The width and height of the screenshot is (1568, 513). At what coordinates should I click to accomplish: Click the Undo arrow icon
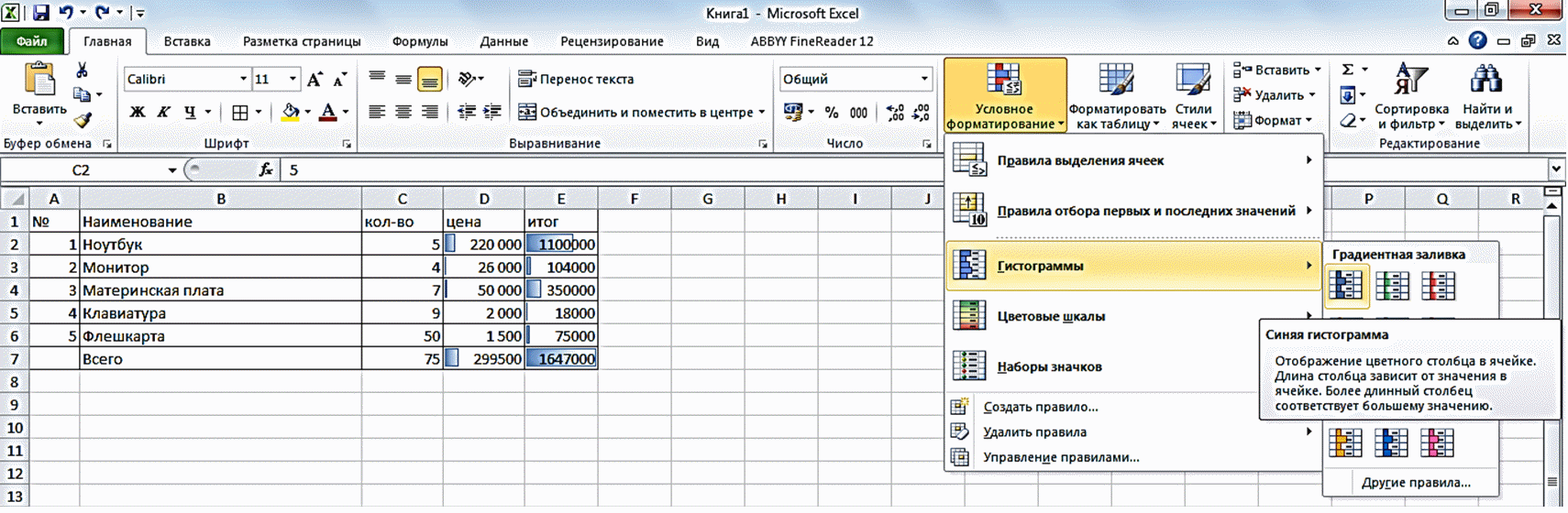[66, 13]
